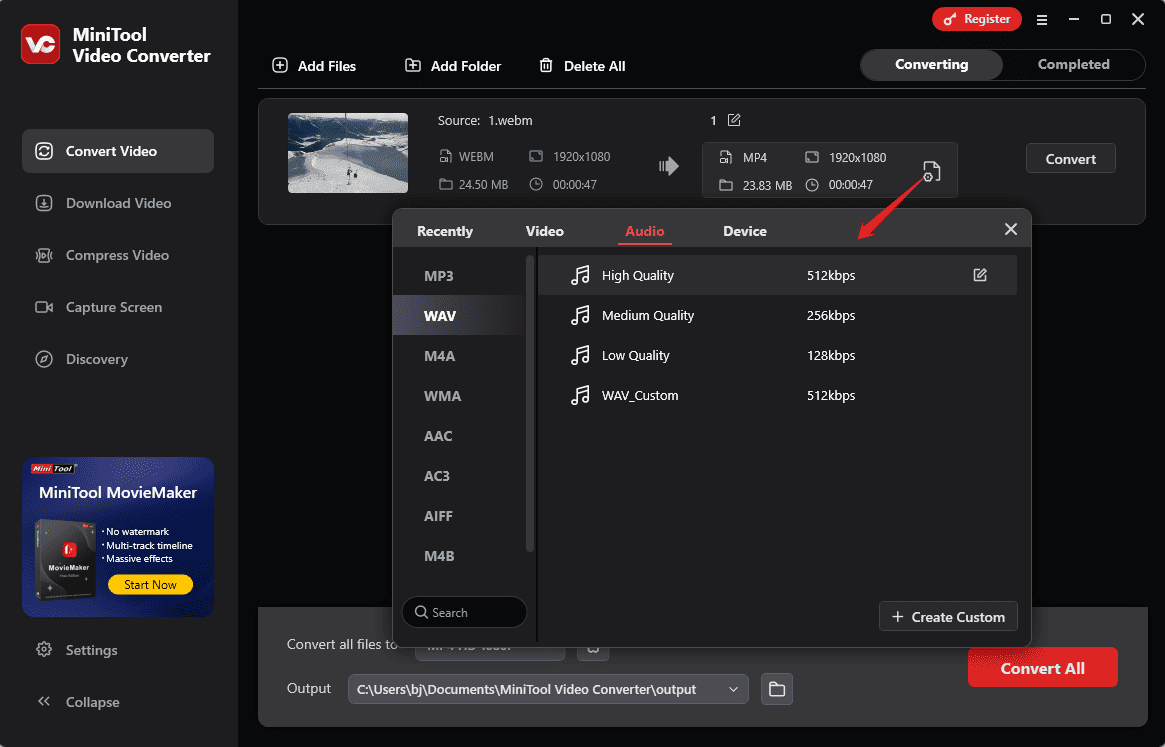1165x747 pixels.
Task: Choose WAV_Custom 512kbps preset
Action: (777, 395)
